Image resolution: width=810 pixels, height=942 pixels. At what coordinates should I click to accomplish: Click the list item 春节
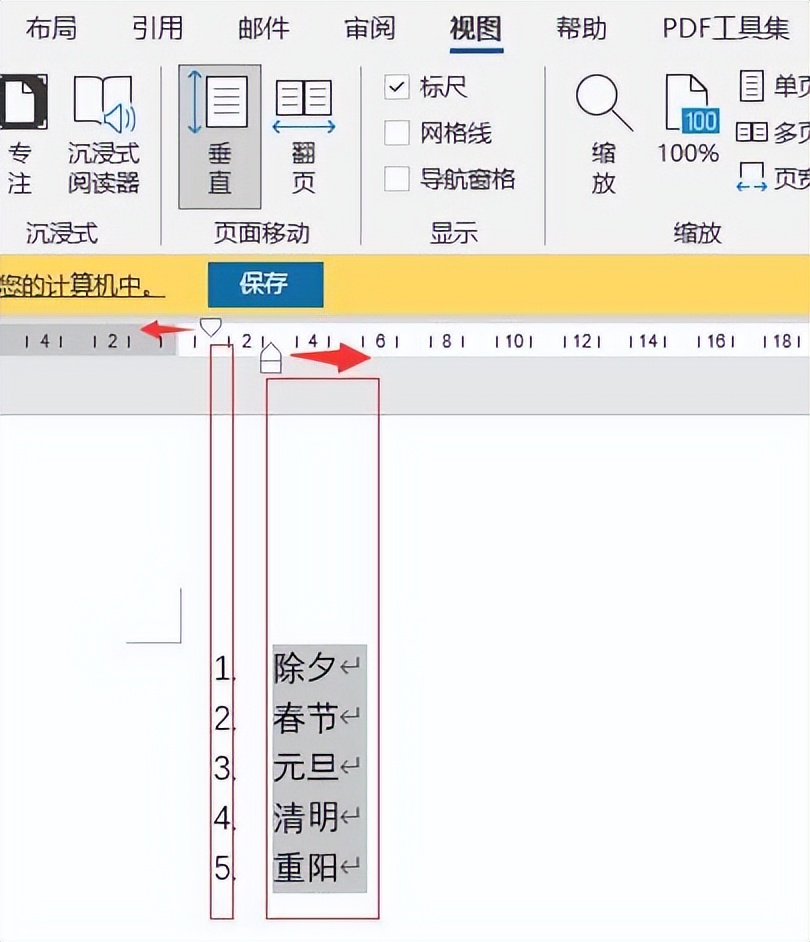[x=304, y=717]
